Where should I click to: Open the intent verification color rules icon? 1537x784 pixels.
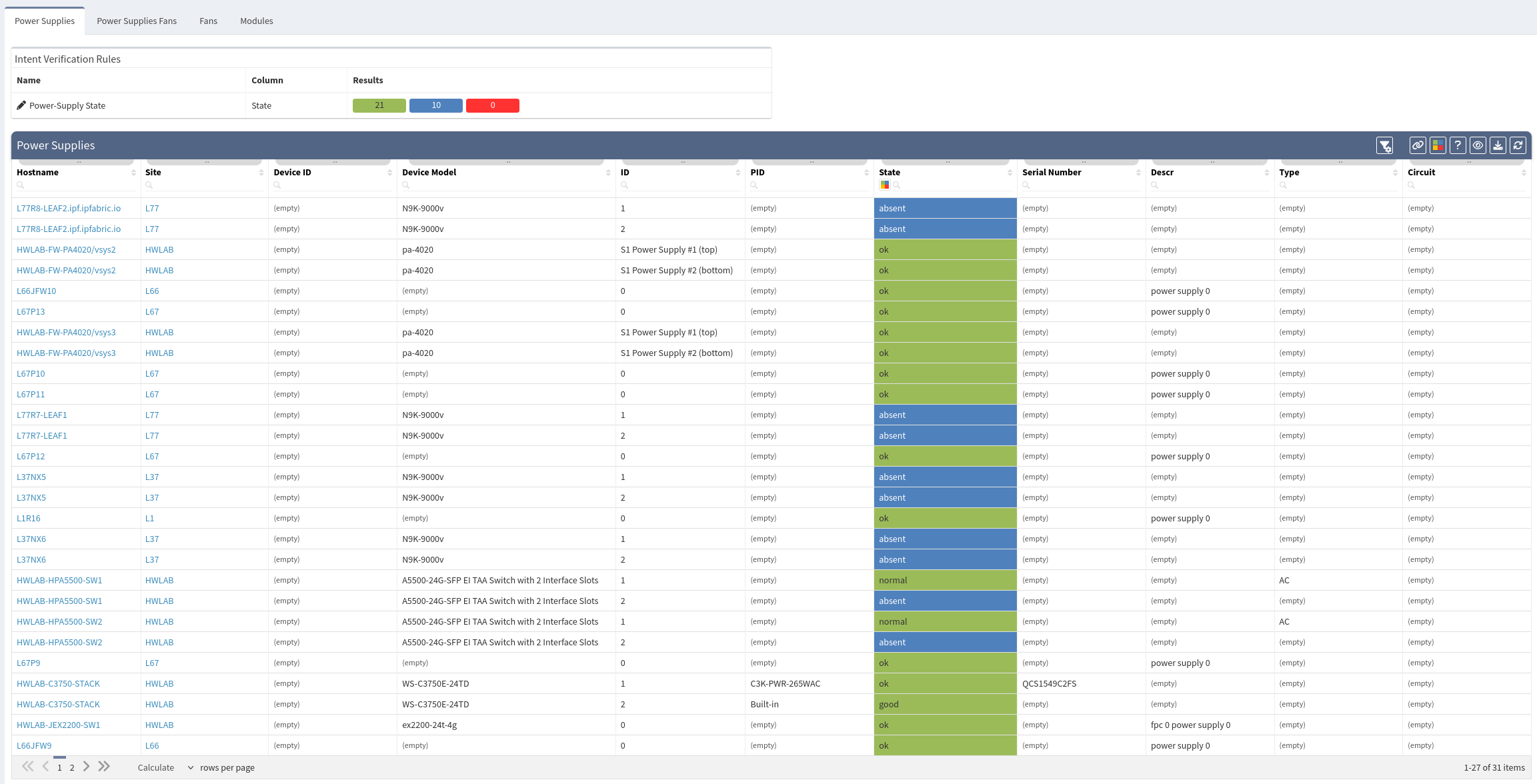[x=1438, y=145]
